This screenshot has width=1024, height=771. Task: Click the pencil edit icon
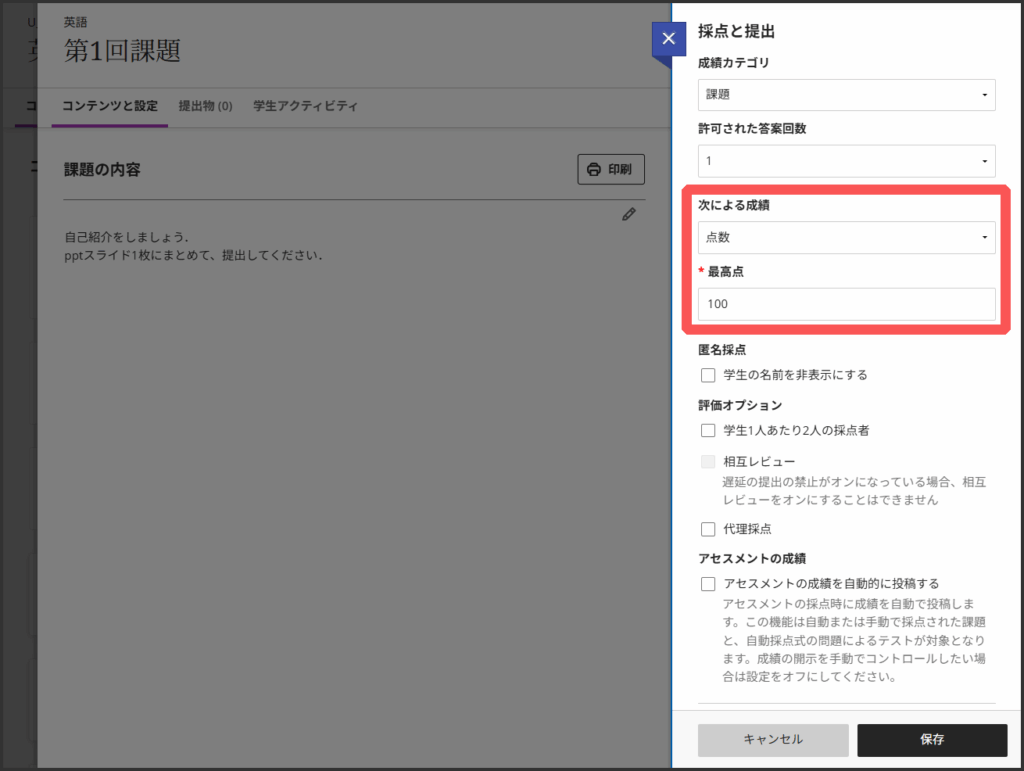tap(628, 214)
